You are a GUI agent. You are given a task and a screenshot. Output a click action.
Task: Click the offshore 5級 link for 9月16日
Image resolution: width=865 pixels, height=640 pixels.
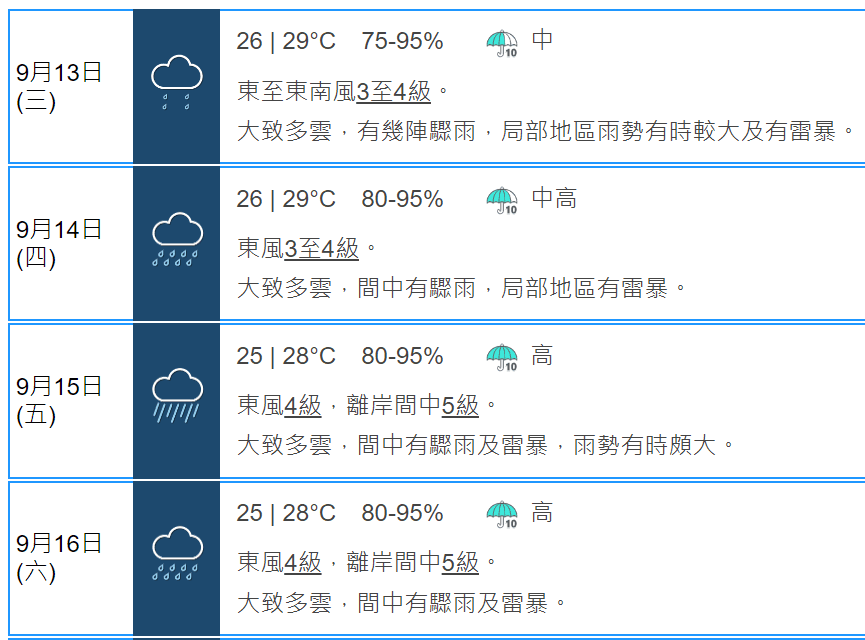[460, 563]
